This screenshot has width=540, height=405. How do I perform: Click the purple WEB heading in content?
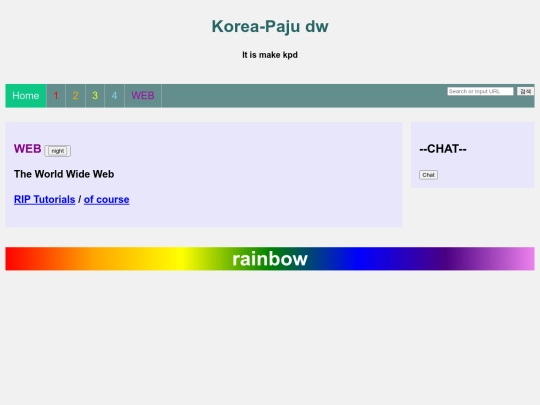click(28, 149)
